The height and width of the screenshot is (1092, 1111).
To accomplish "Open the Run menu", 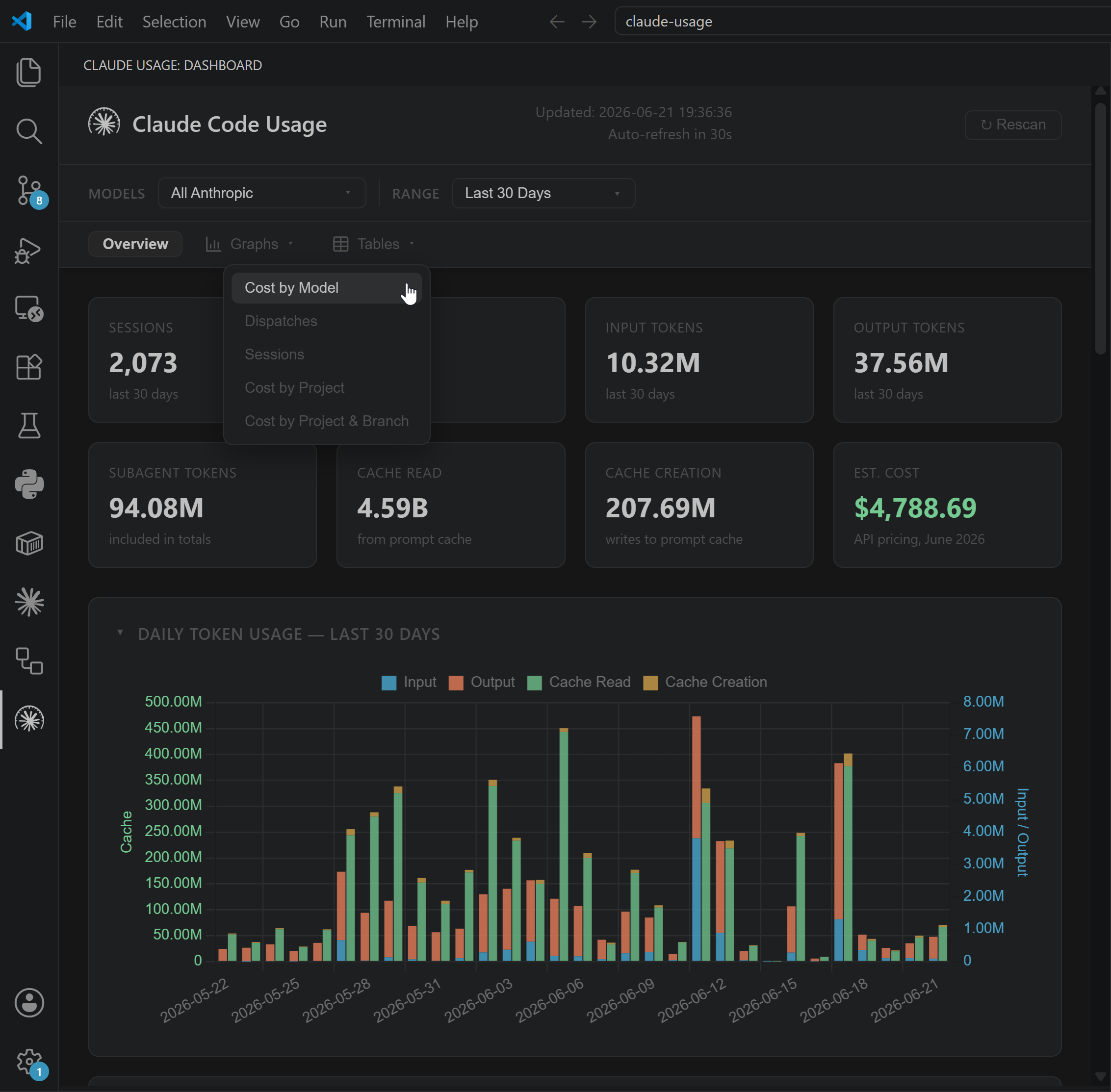I will point(333,22).
